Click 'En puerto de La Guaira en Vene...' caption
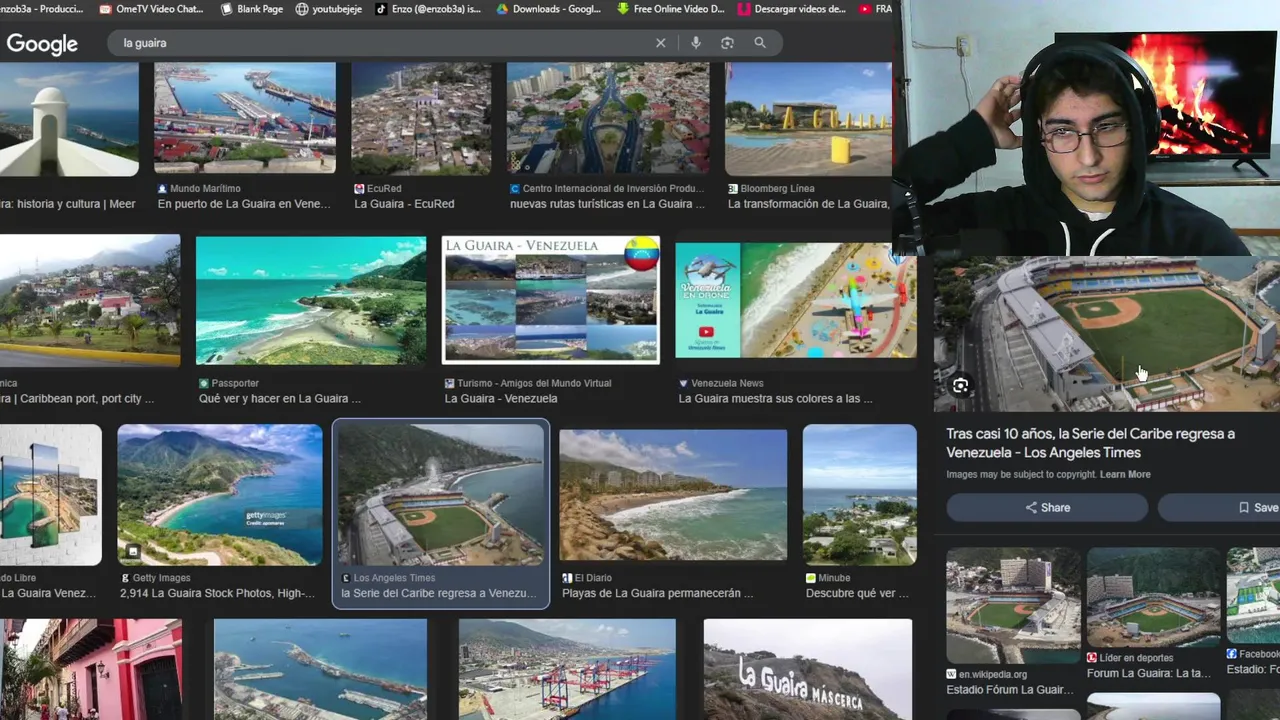 pyautogui.click(x=244, y=204)
